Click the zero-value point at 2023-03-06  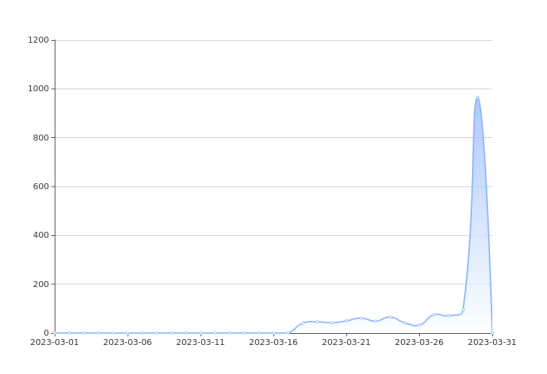[128, 333]
